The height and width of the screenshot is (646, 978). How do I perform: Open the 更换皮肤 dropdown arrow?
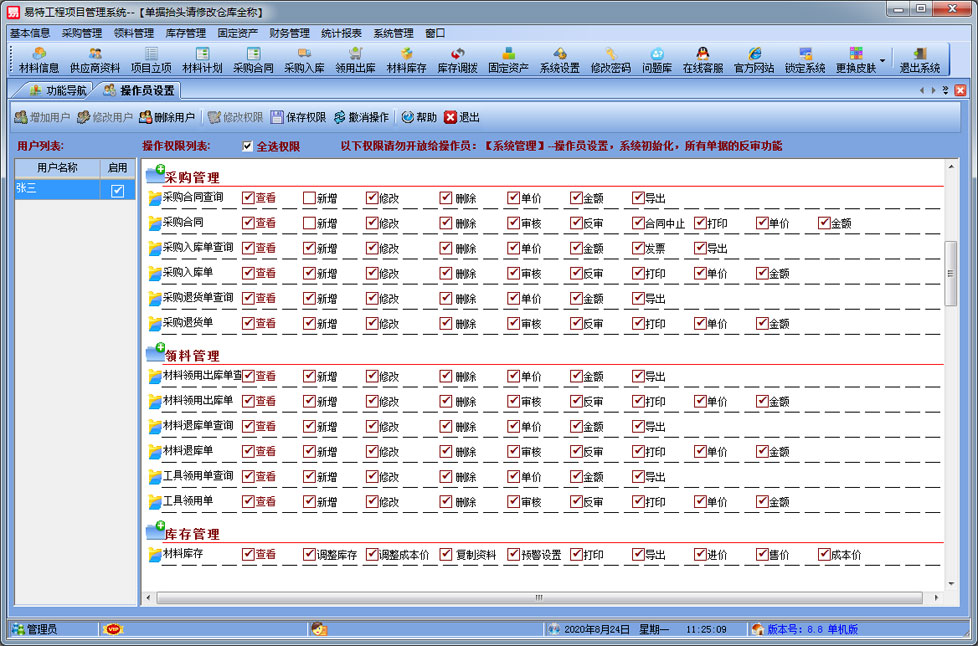[882, 60]
